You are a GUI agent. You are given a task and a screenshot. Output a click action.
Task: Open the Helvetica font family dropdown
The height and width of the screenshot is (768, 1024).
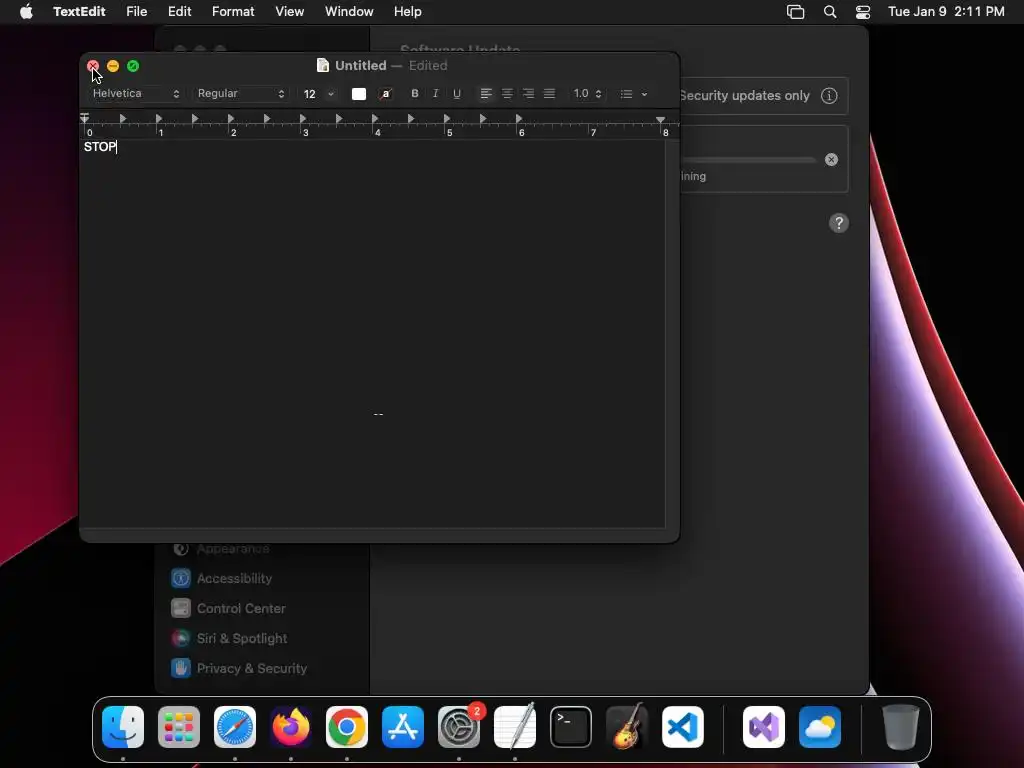(x=135, y=93)
